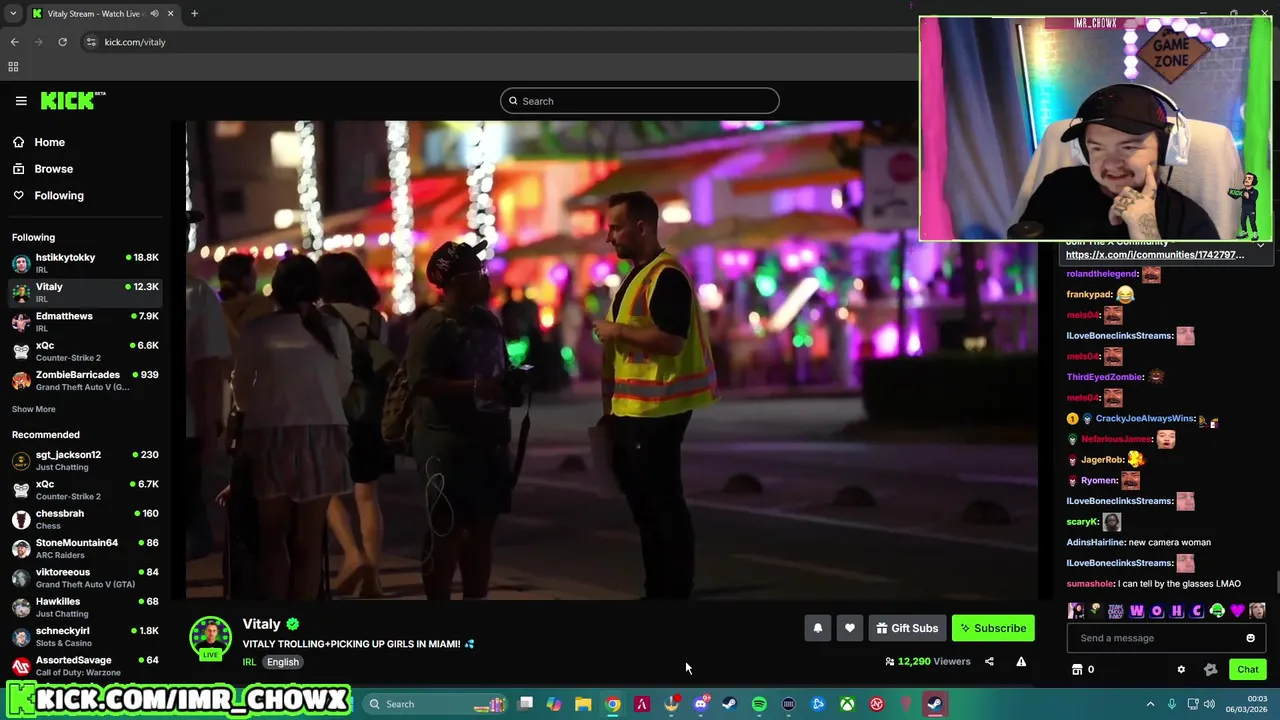Open AssortedSavage recommended channel
The image size is (1280, 720).
[85, 665]
